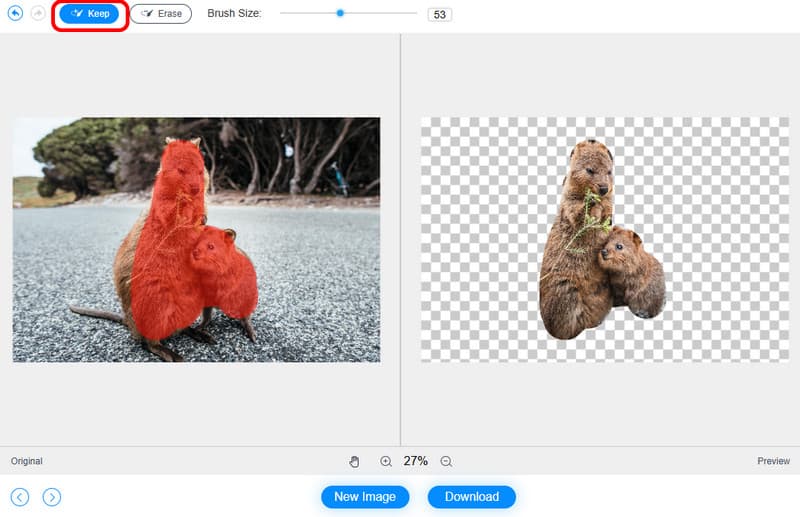Screen dimensions: 800x517
Task: Click the right end of the Brush Size track
Action: 414,13
